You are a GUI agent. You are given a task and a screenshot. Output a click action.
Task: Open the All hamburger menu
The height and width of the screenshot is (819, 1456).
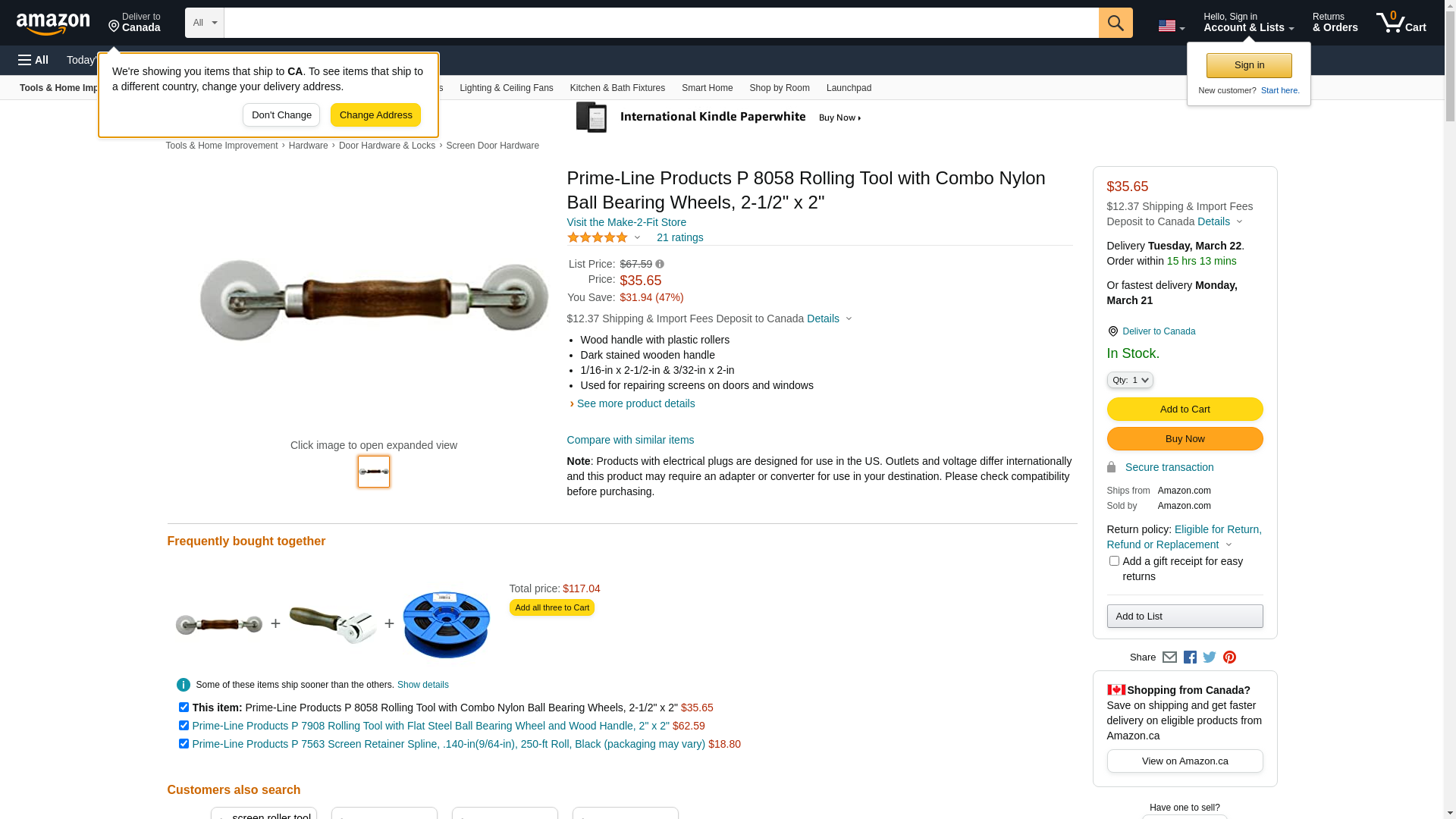tap(33, 60)
